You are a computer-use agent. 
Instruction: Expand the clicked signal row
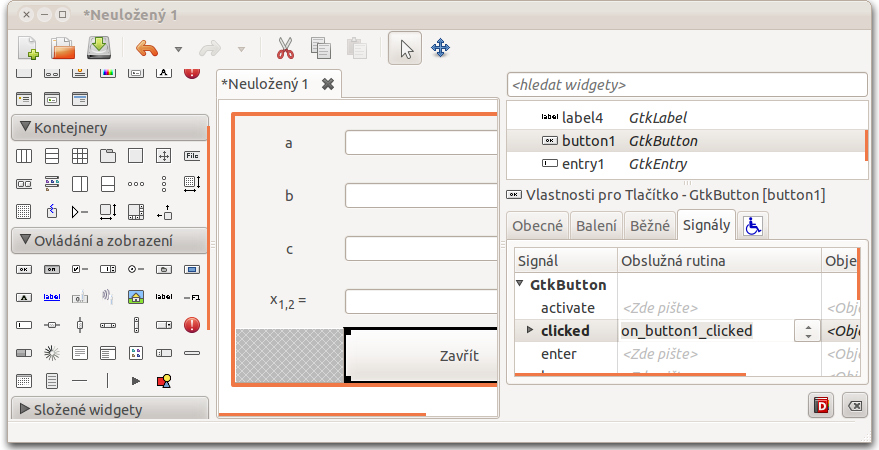(x=530, y=330)
